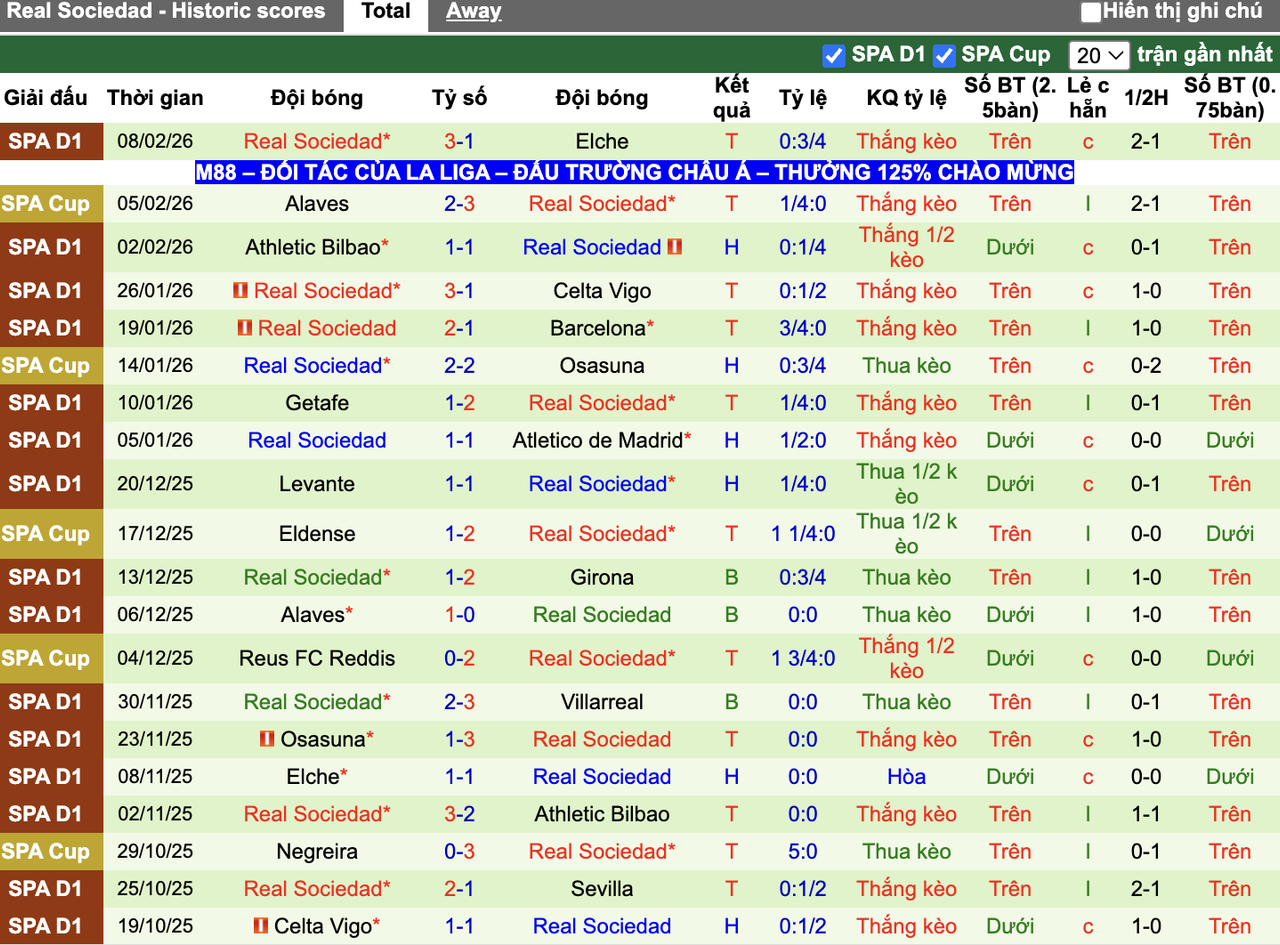1280x945 pixels.
Task: Open the Villarreal team page
Action: (x=601, y=702)
